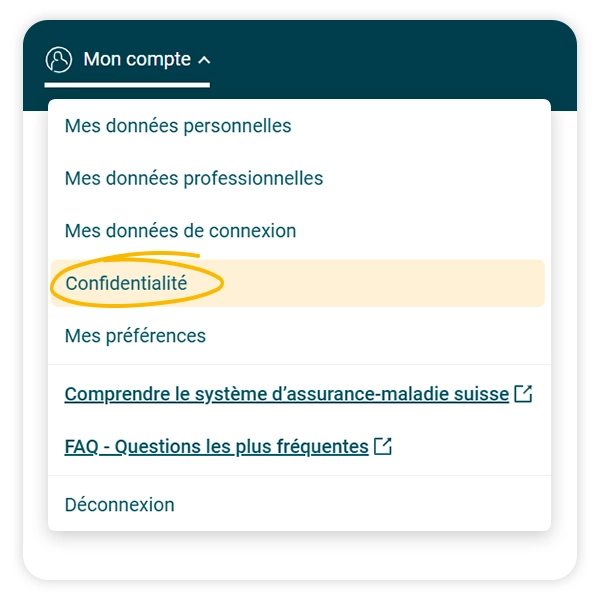600x600 pixels.
Task: Click the Mon compte dropdown label
Action: pos(137,60)
